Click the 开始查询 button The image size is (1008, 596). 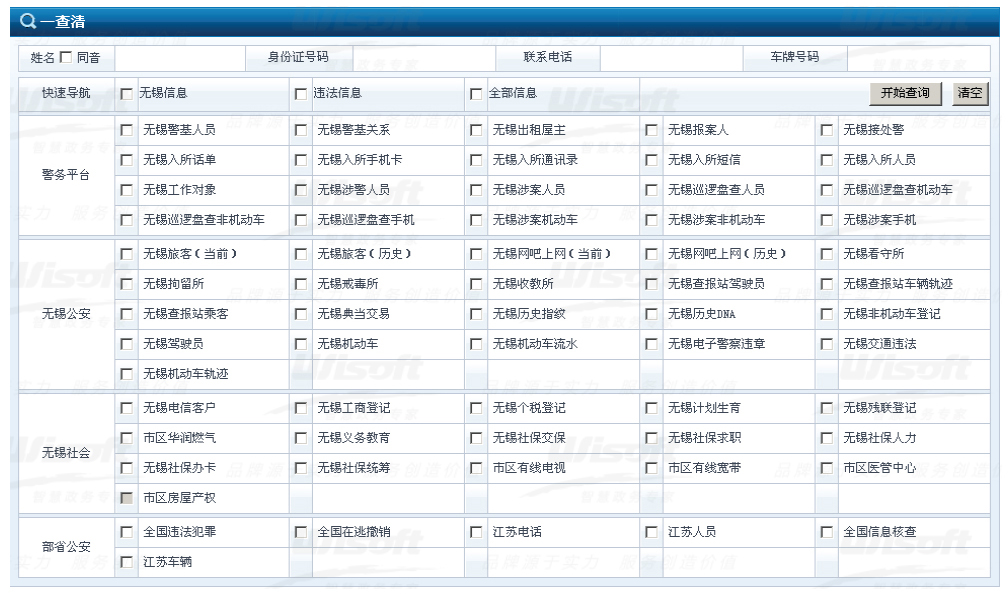905,93
